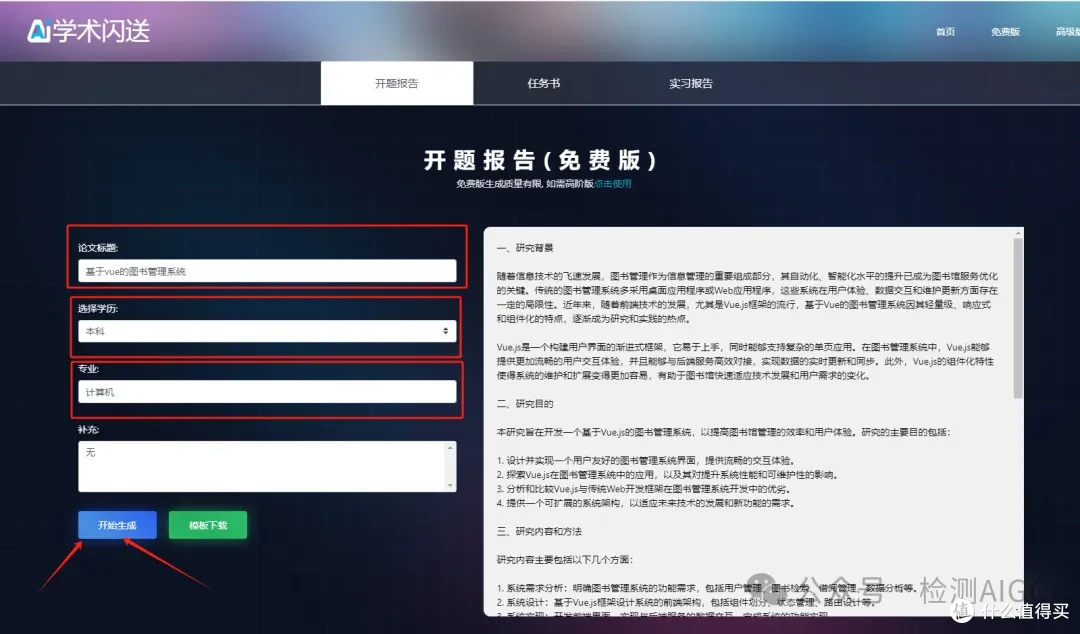Click the line 3. 分析和比较Vue.js与传统Web开发框架
This screenshot has width=1080, height=634.
(x=643, y=489)
